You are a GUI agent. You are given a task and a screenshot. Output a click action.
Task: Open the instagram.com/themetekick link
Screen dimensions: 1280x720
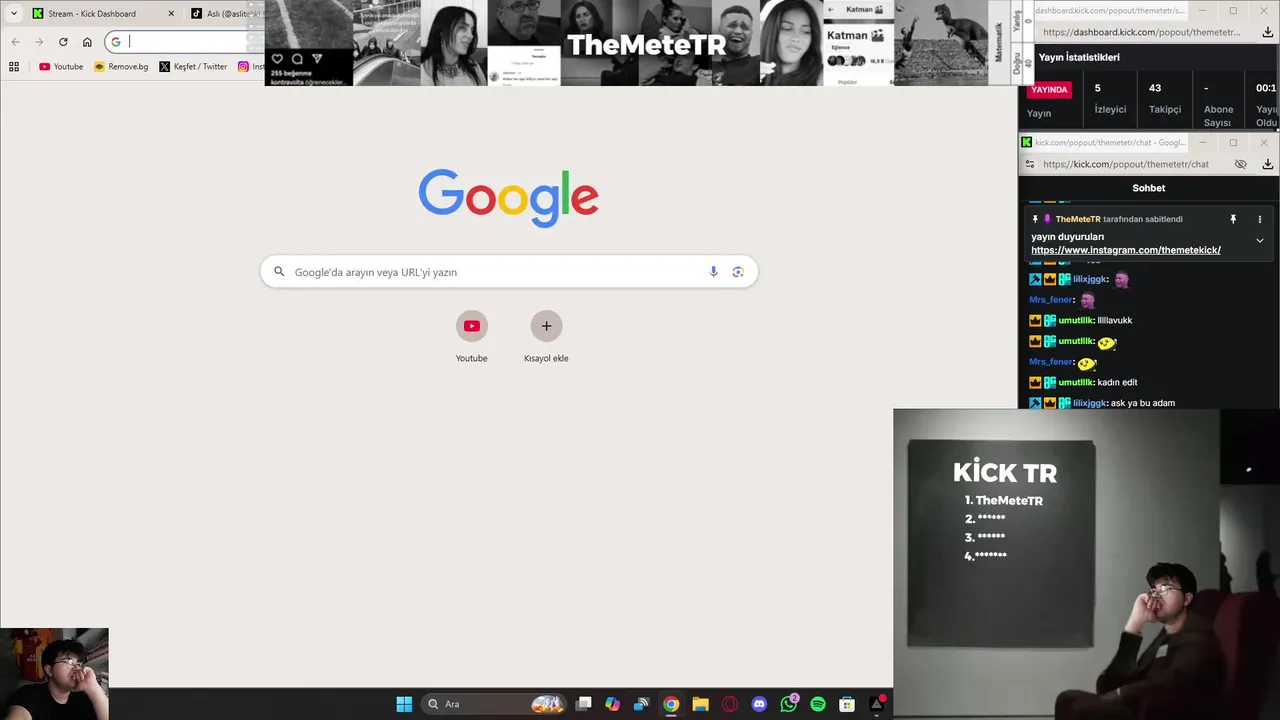[x=1126, y=250]
